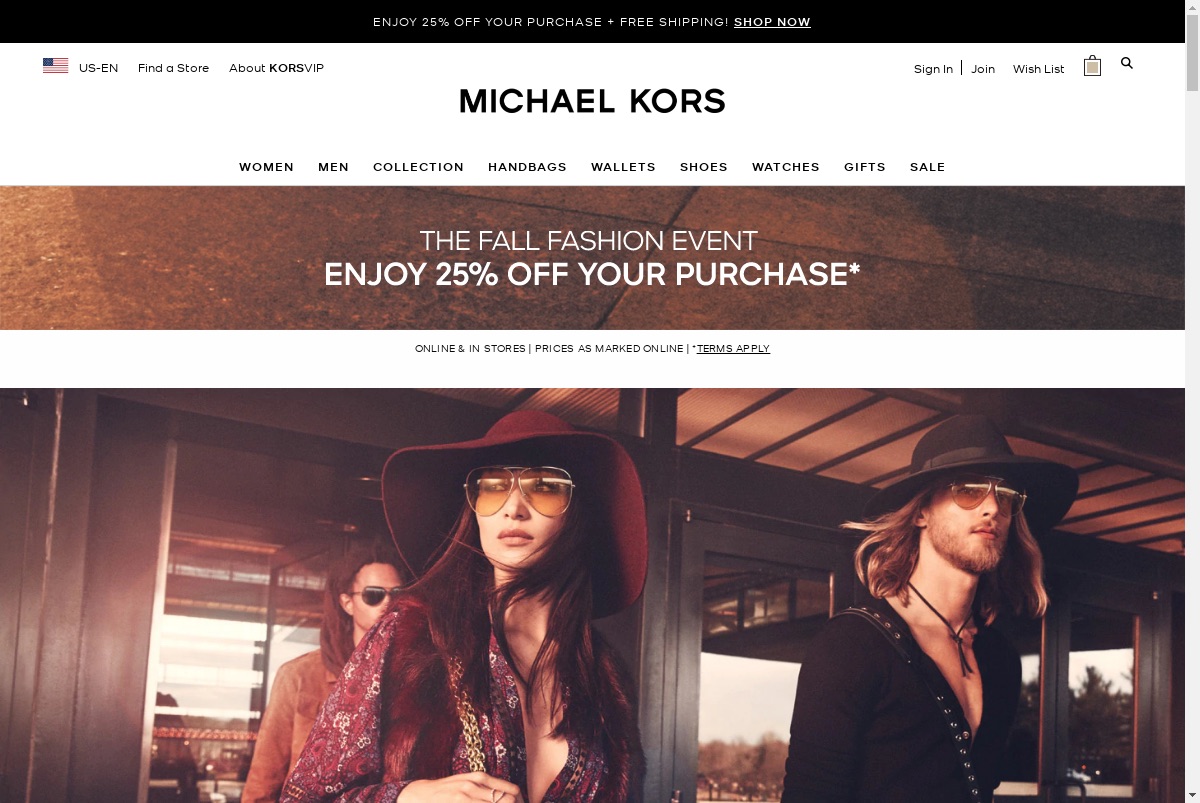Open the Men menu

coord(333,167)
